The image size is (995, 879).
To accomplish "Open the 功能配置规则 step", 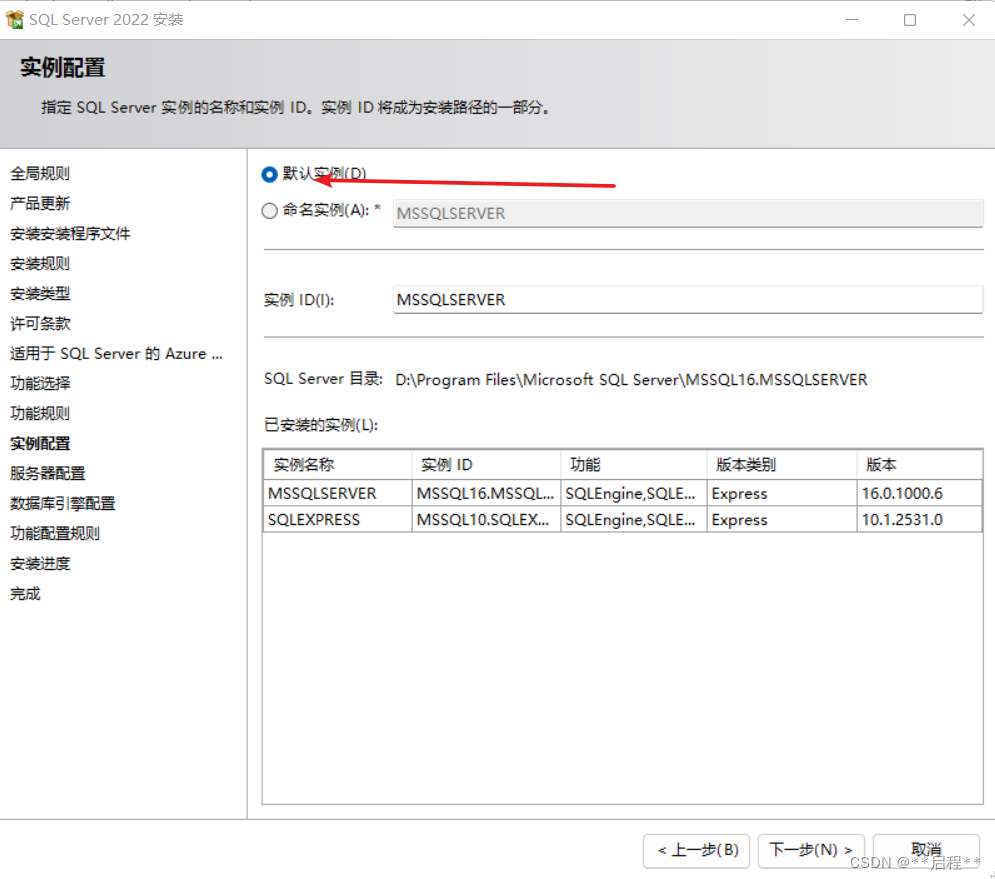I will click(x=55, y=533).
